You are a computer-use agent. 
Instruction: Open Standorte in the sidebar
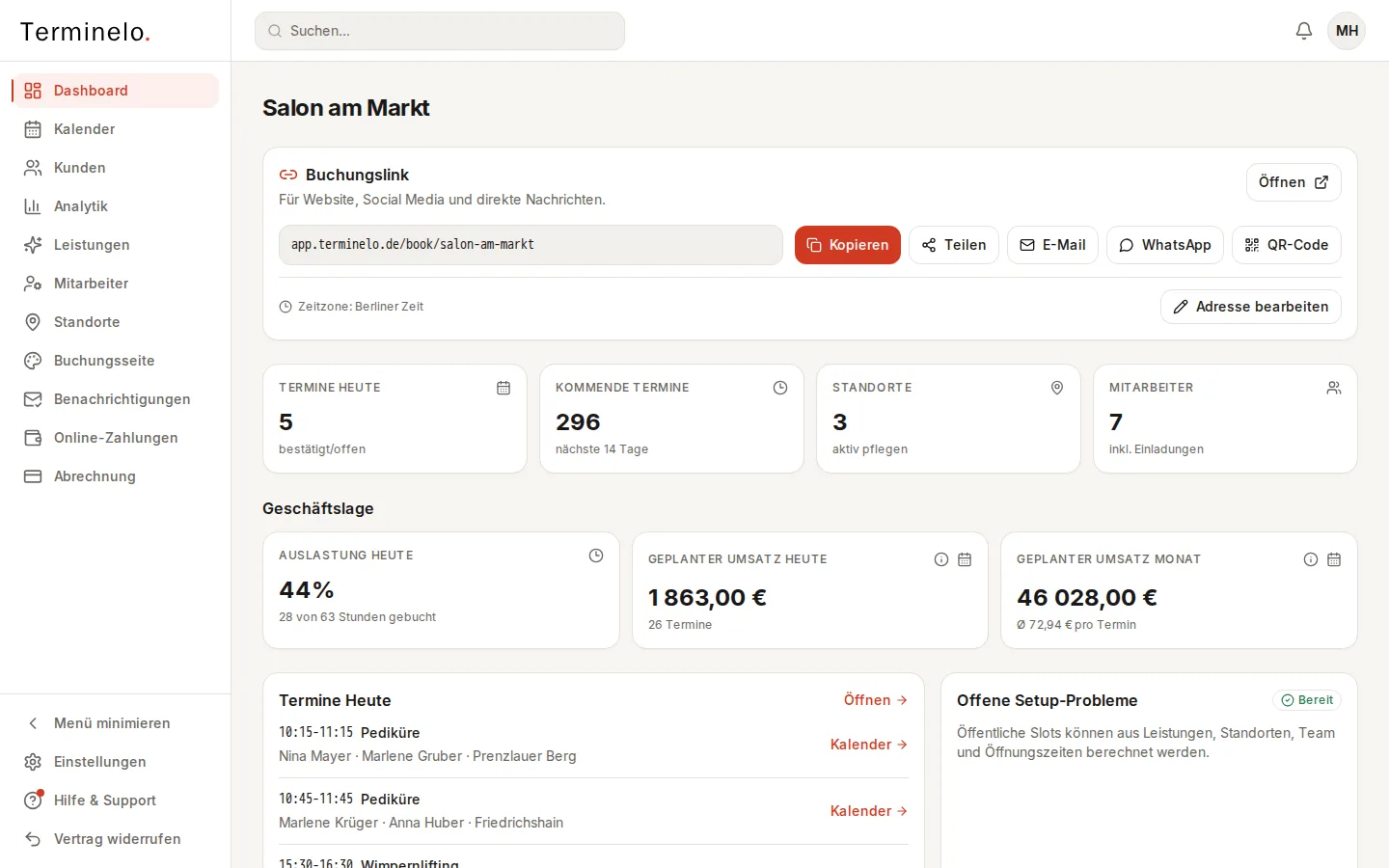(116, 322)
